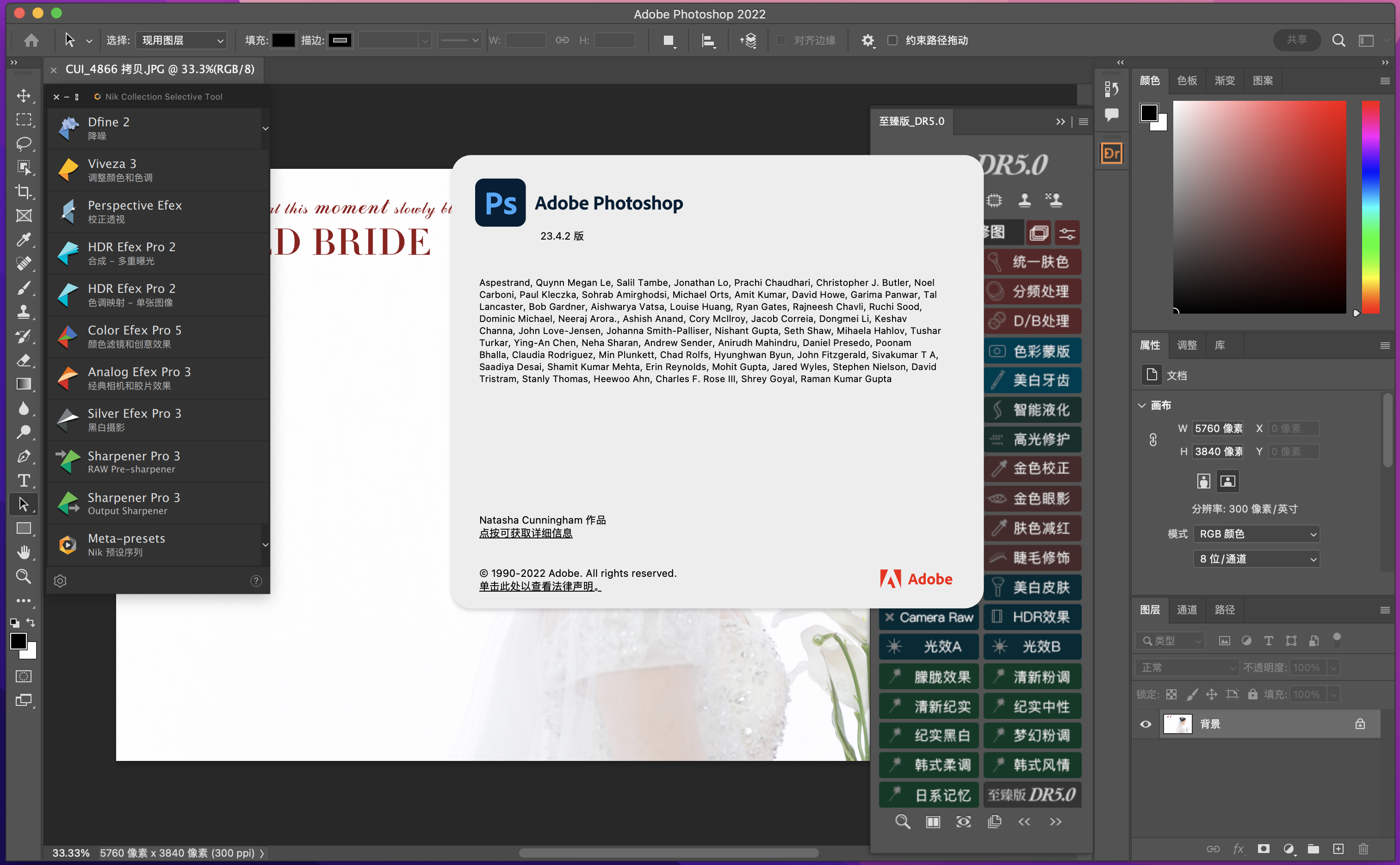Select the Crop tool
Screen dimensions: 1400x865
pos(24,191)
